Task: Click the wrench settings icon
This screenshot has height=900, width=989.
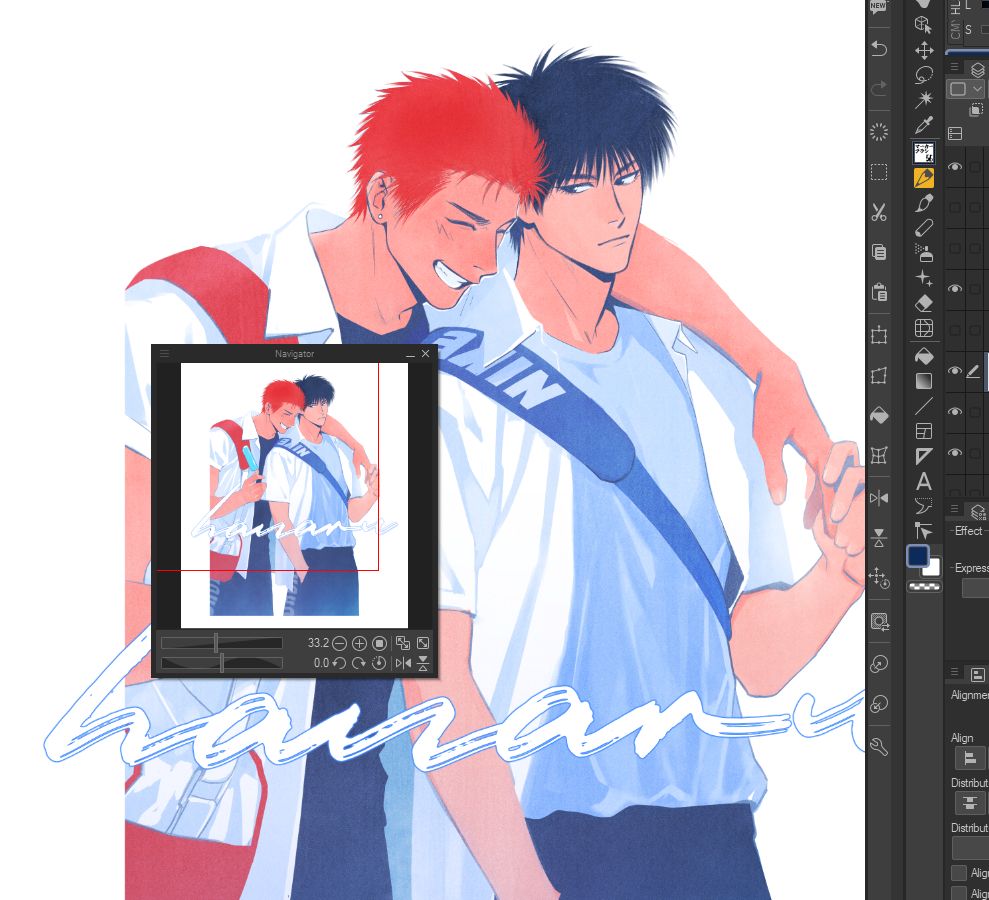Action: (879, 747)
